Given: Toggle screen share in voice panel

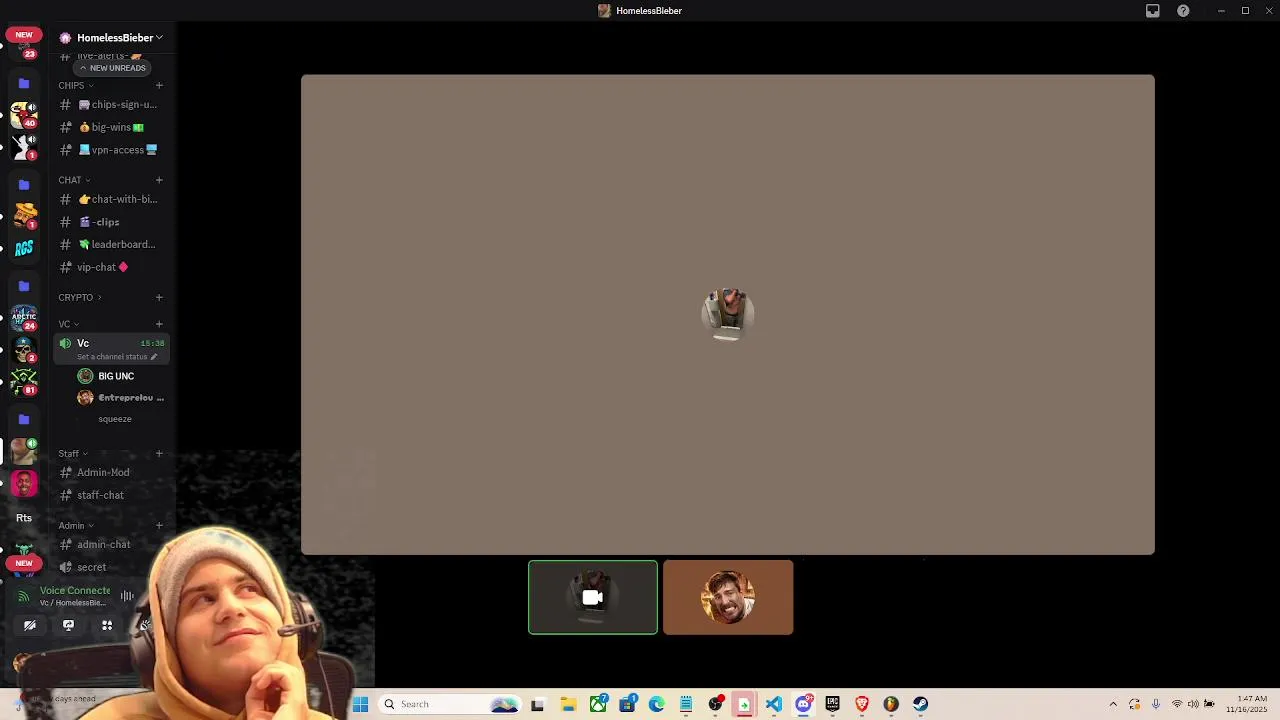Looking at the screenshot, I should [x=68, y=626].
